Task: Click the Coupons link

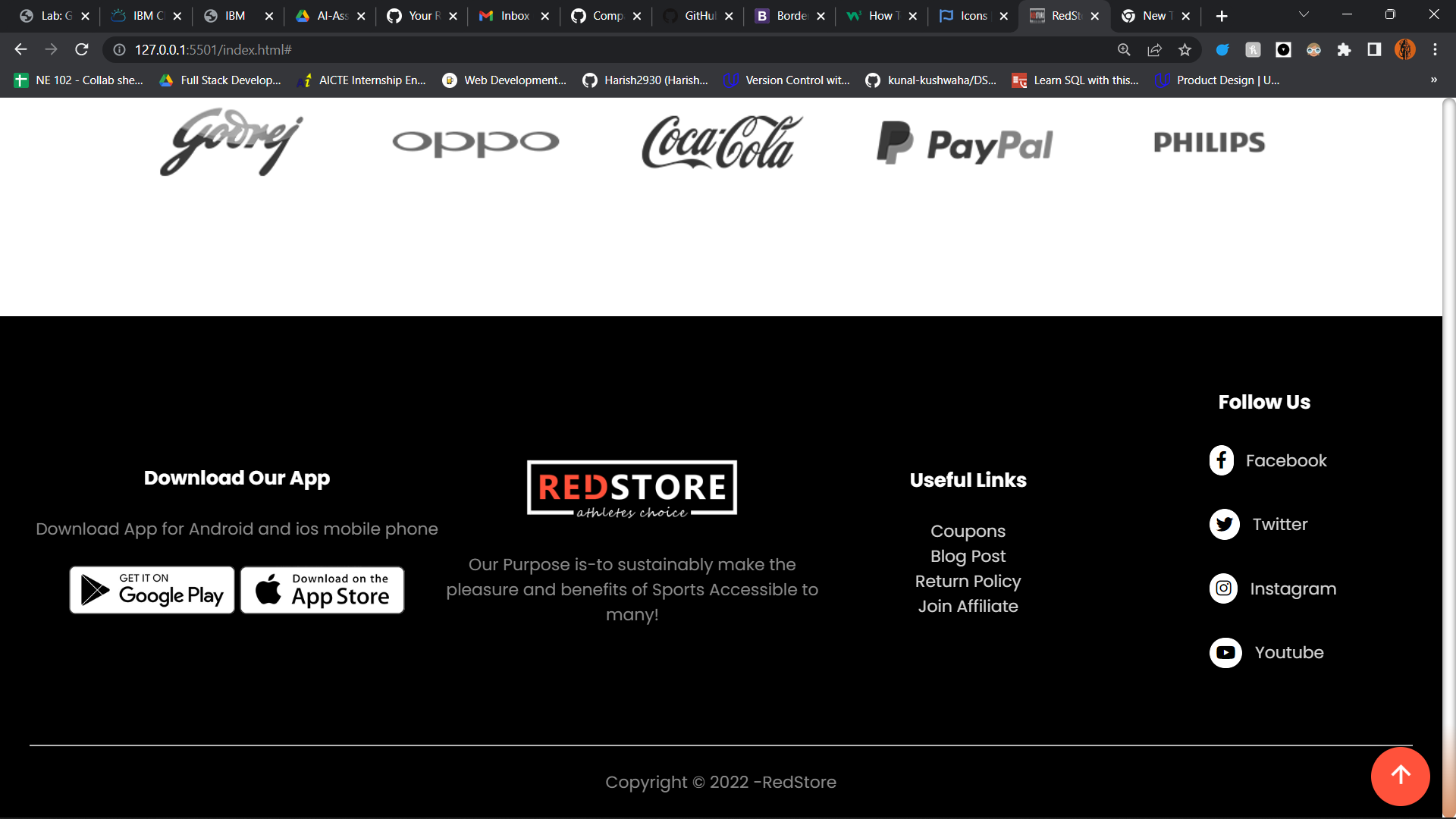Action: 968,532
